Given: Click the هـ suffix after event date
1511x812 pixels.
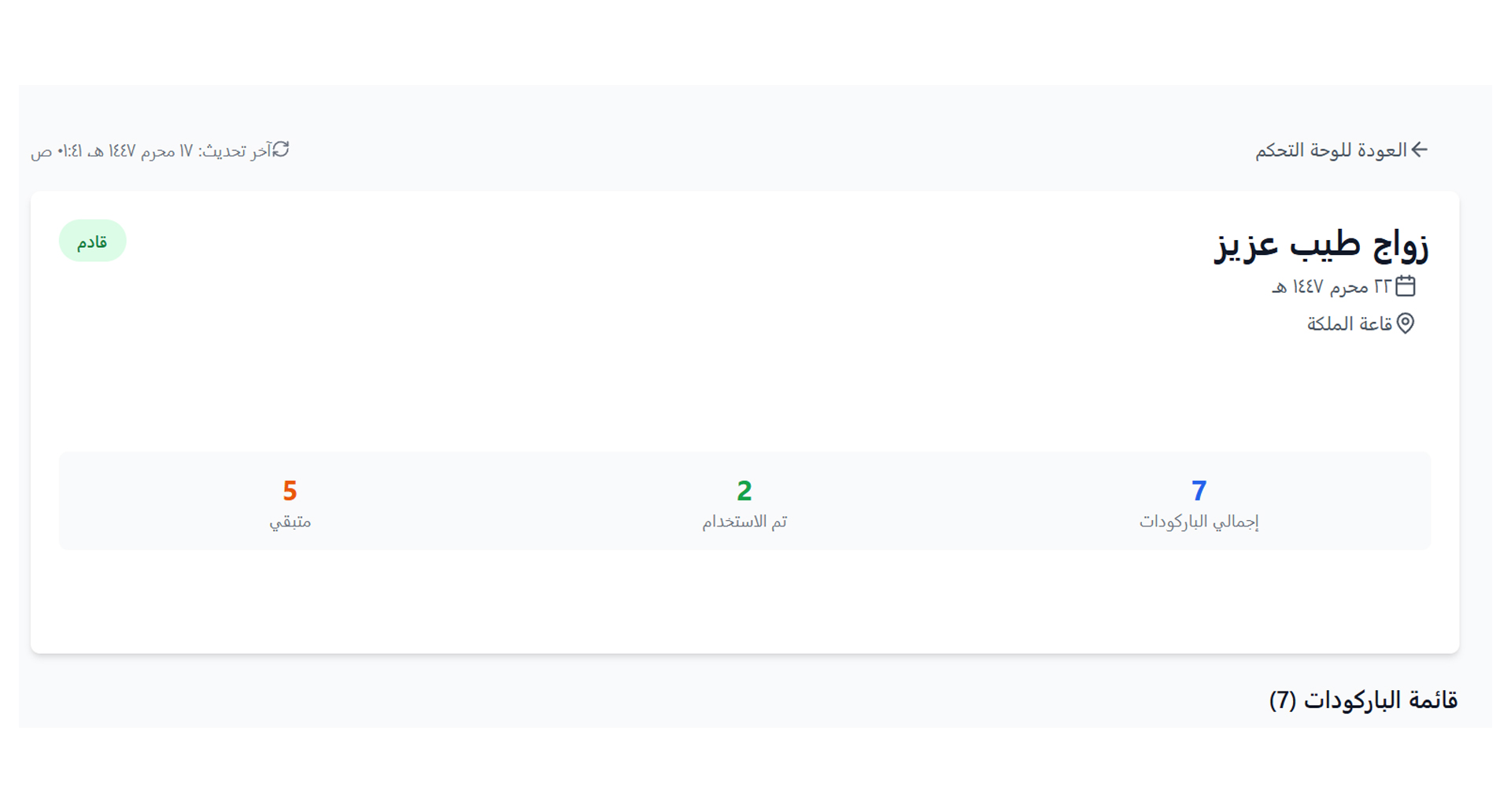Looking at the screenshot, I should (1279, 288).
